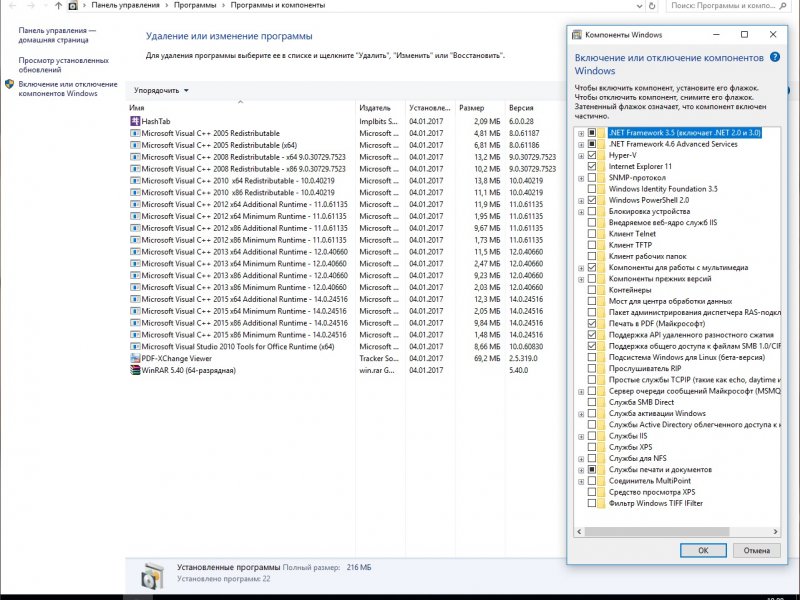Image resolution: width=800 pixels, height=600 pixels.
Task: Open help via the blue question mark icon
Action: pos(774,57)
